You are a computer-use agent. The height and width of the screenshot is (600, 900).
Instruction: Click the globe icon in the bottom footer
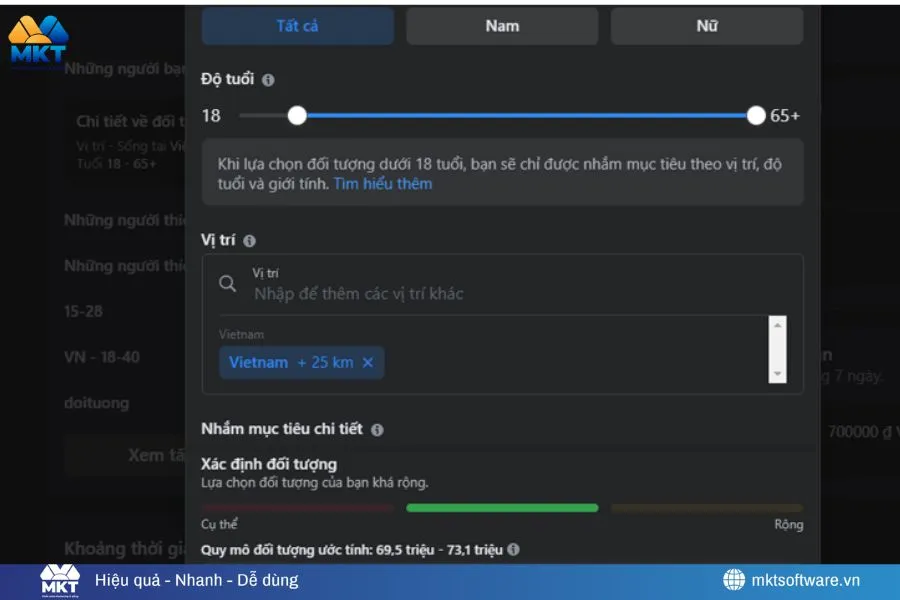(734, 580)
